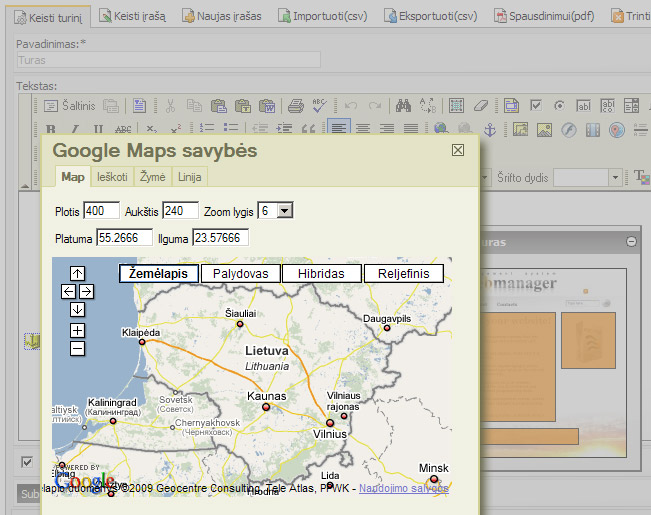Click the Templates icon in the editor toolbar
Screen dimensions: 651x515
pyautogui.click(x=139, y=106)
